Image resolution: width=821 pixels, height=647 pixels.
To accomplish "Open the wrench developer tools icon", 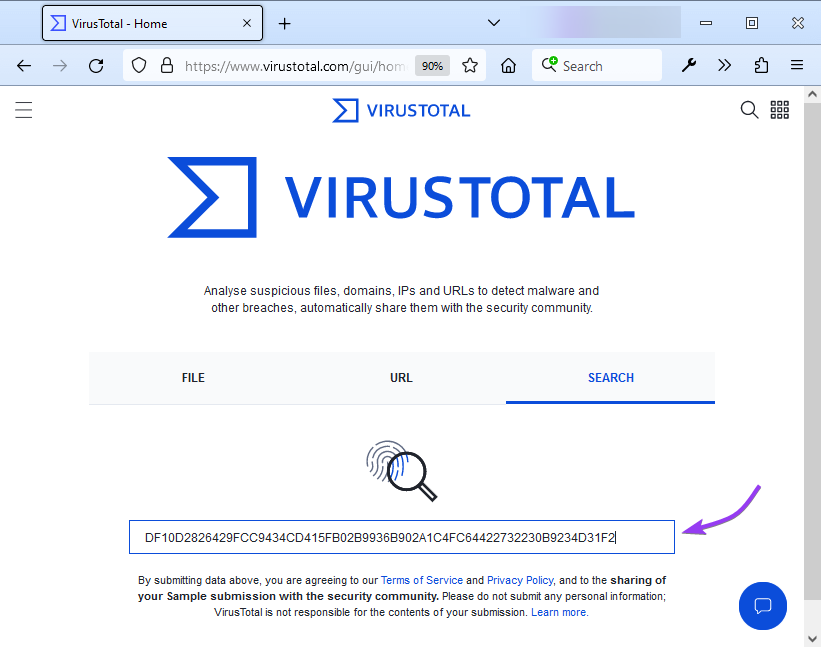I will point(689,66).
